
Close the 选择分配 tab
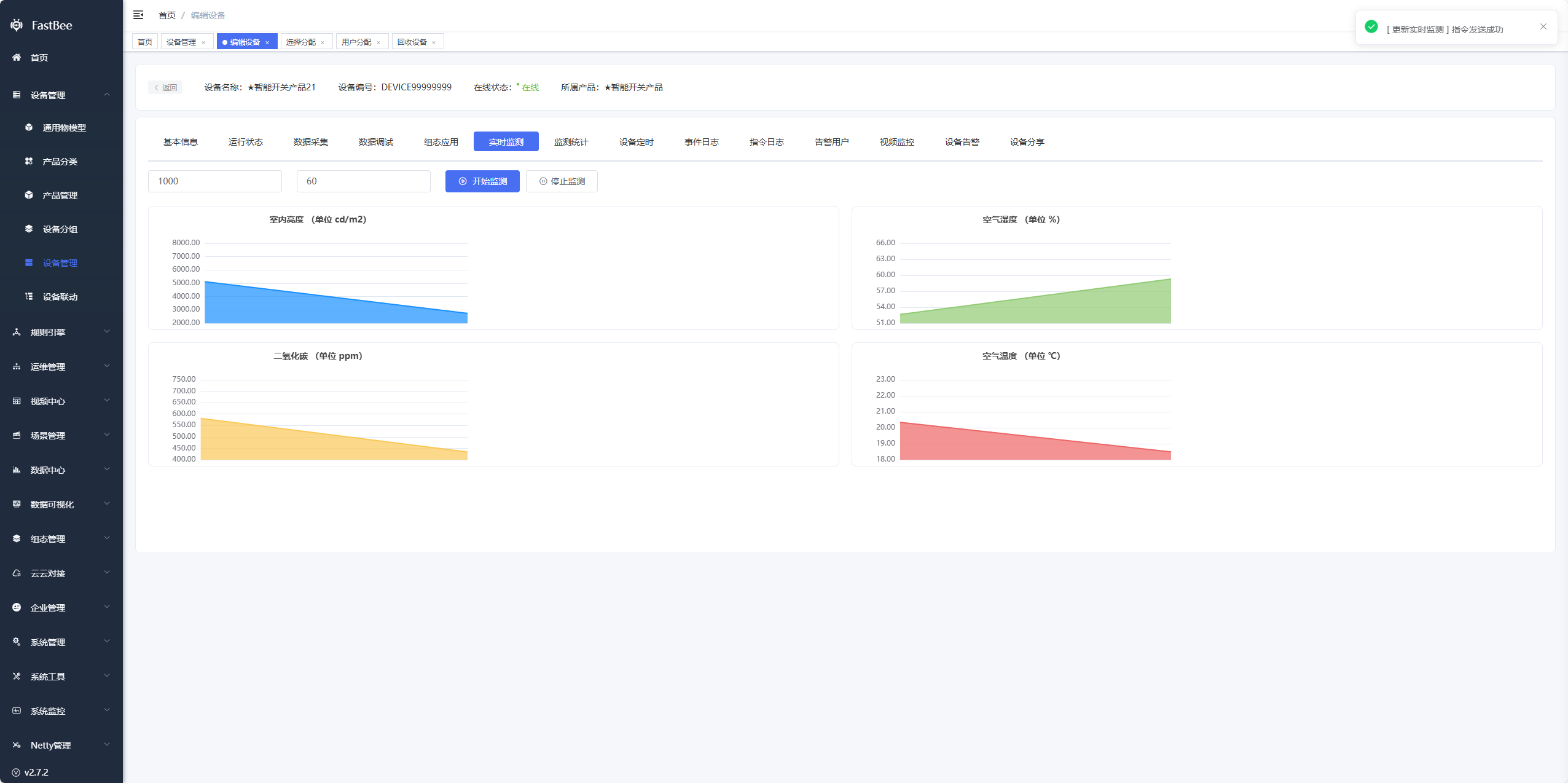point(323,42)
